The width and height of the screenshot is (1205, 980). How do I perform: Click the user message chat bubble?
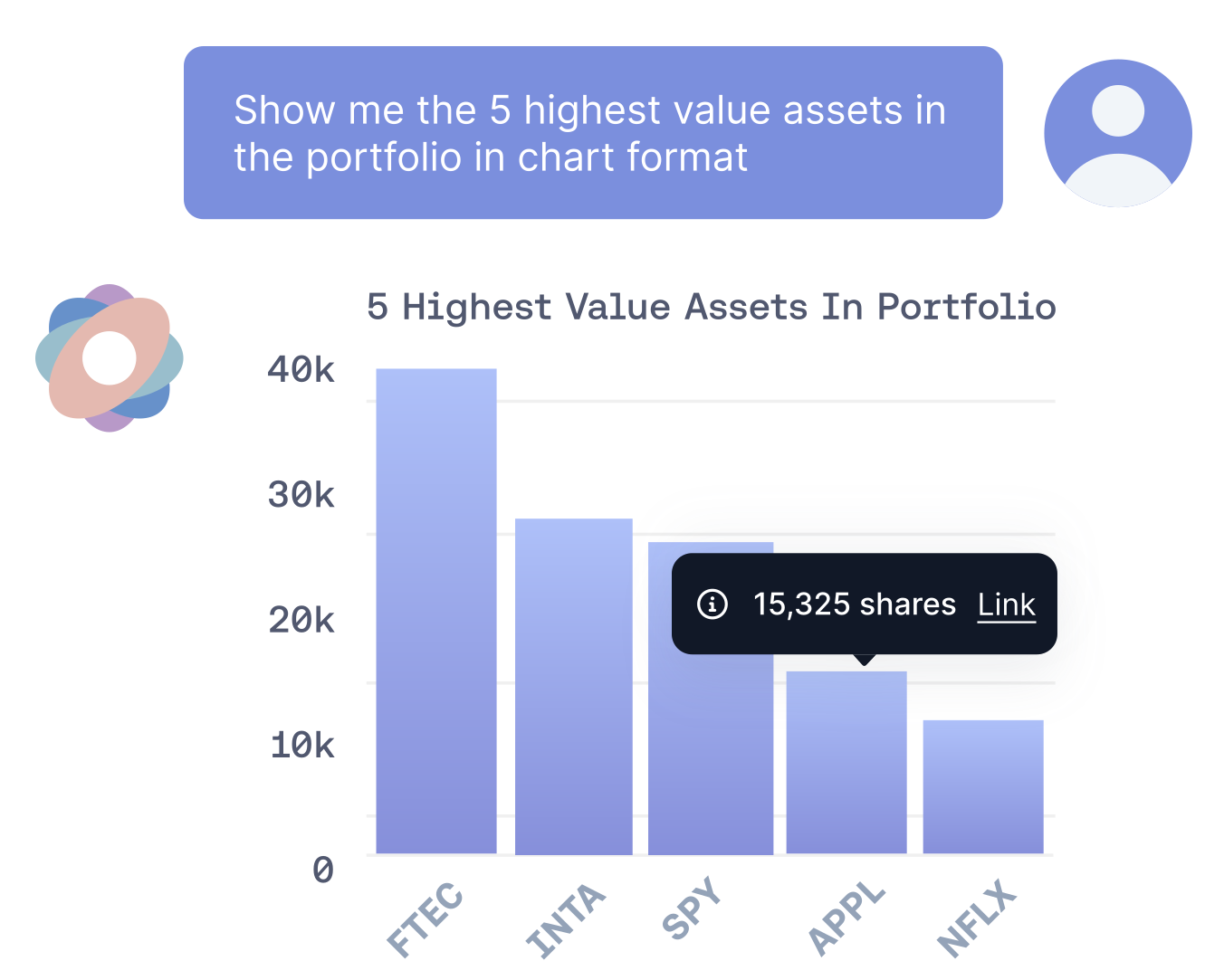click(x=593, y=133)
